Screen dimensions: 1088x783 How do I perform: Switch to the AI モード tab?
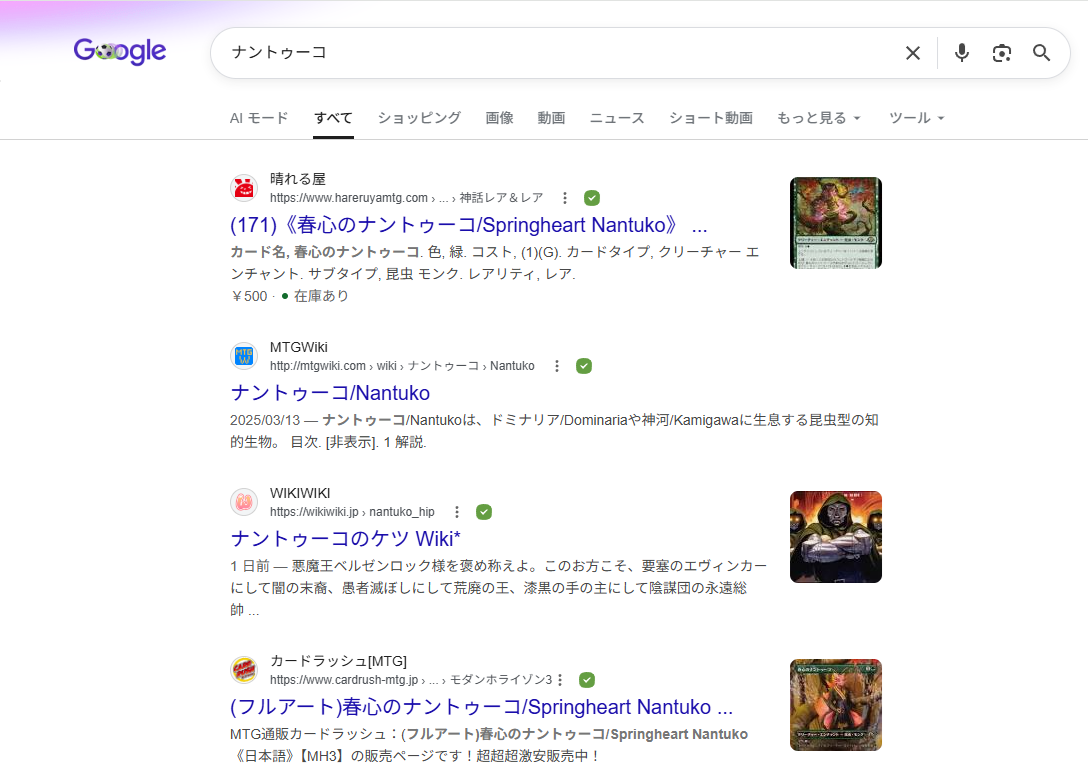pyautogui.click(x=259, y=118)
